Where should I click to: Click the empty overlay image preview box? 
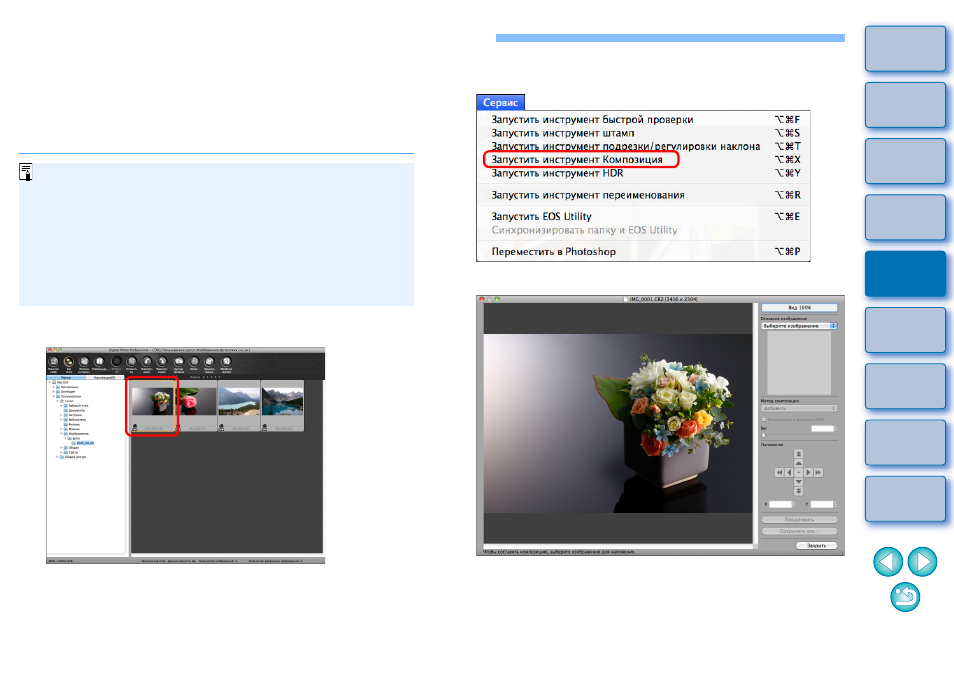(799, 363)
